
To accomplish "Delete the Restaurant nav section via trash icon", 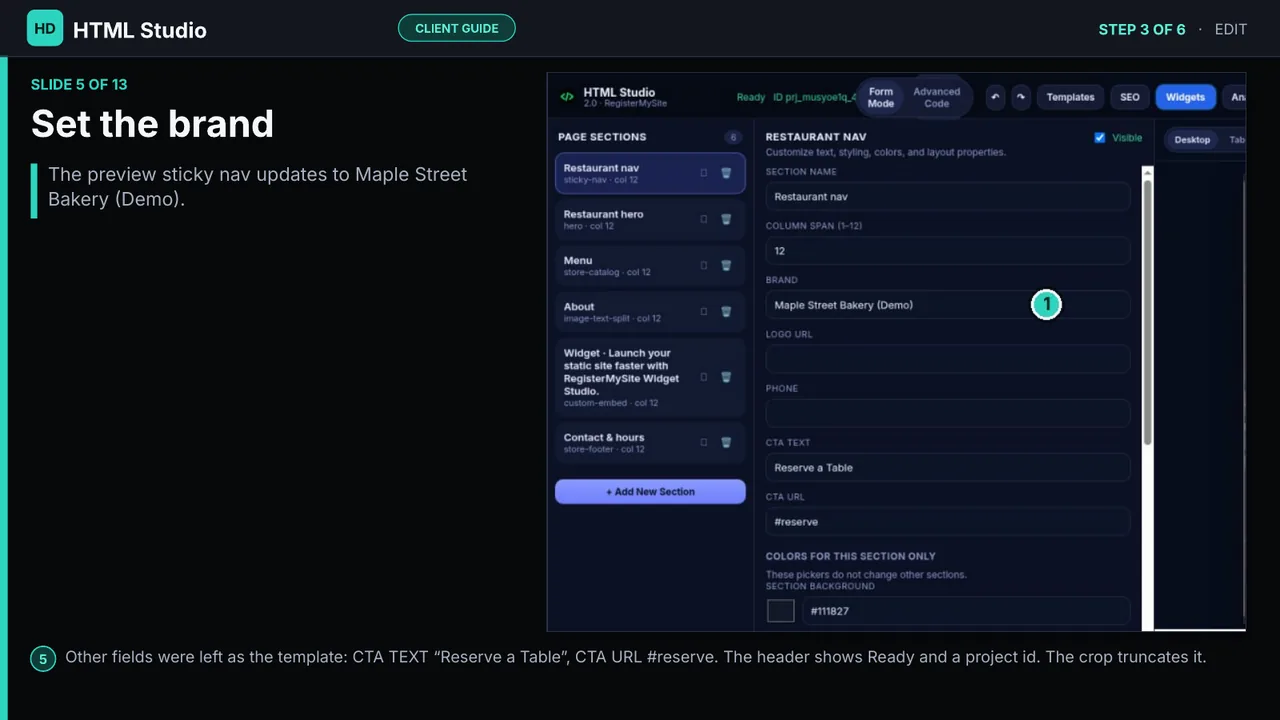I will click(726, 173).
